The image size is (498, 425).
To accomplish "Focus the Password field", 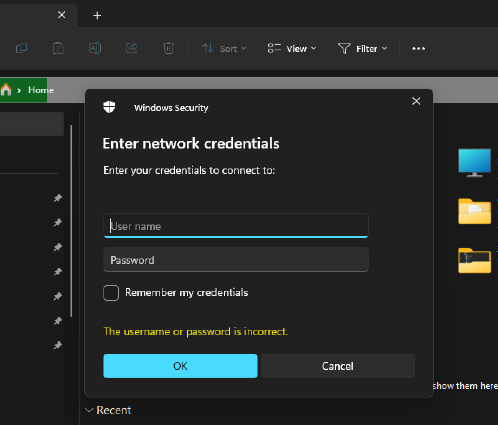I will point(236,260).
